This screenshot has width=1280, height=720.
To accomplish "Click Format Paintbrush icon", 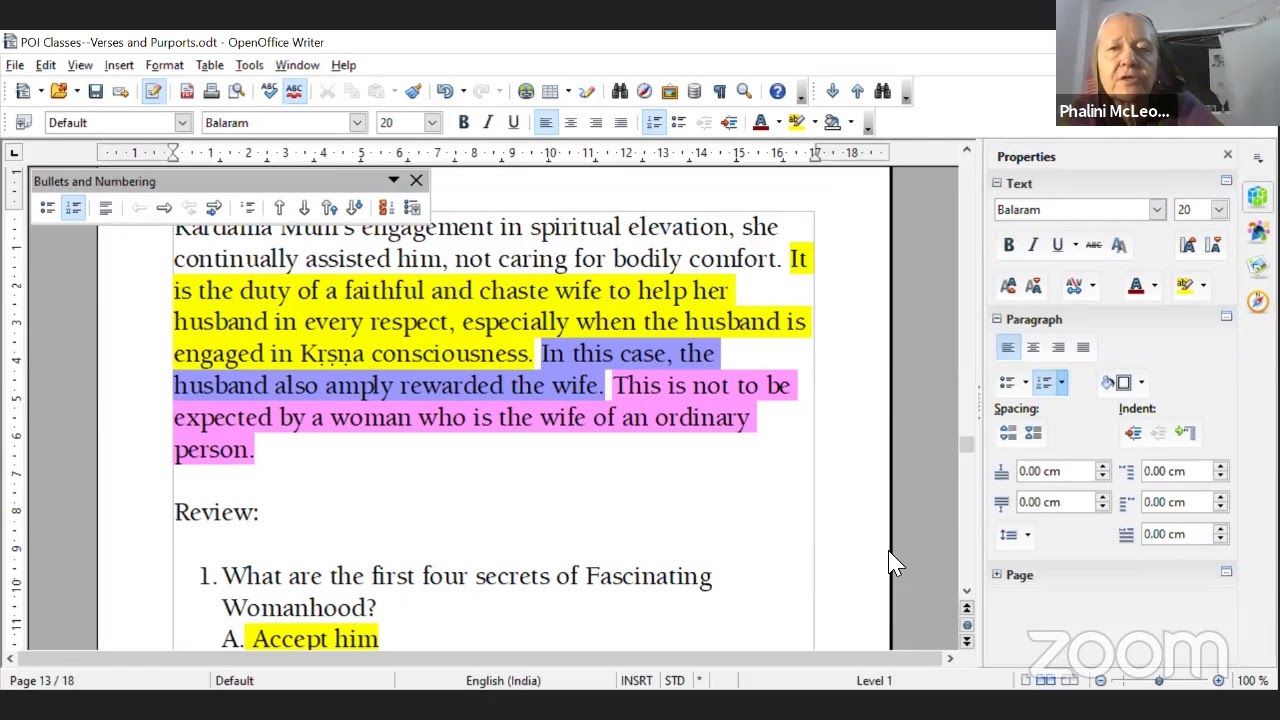I will 413,92.
